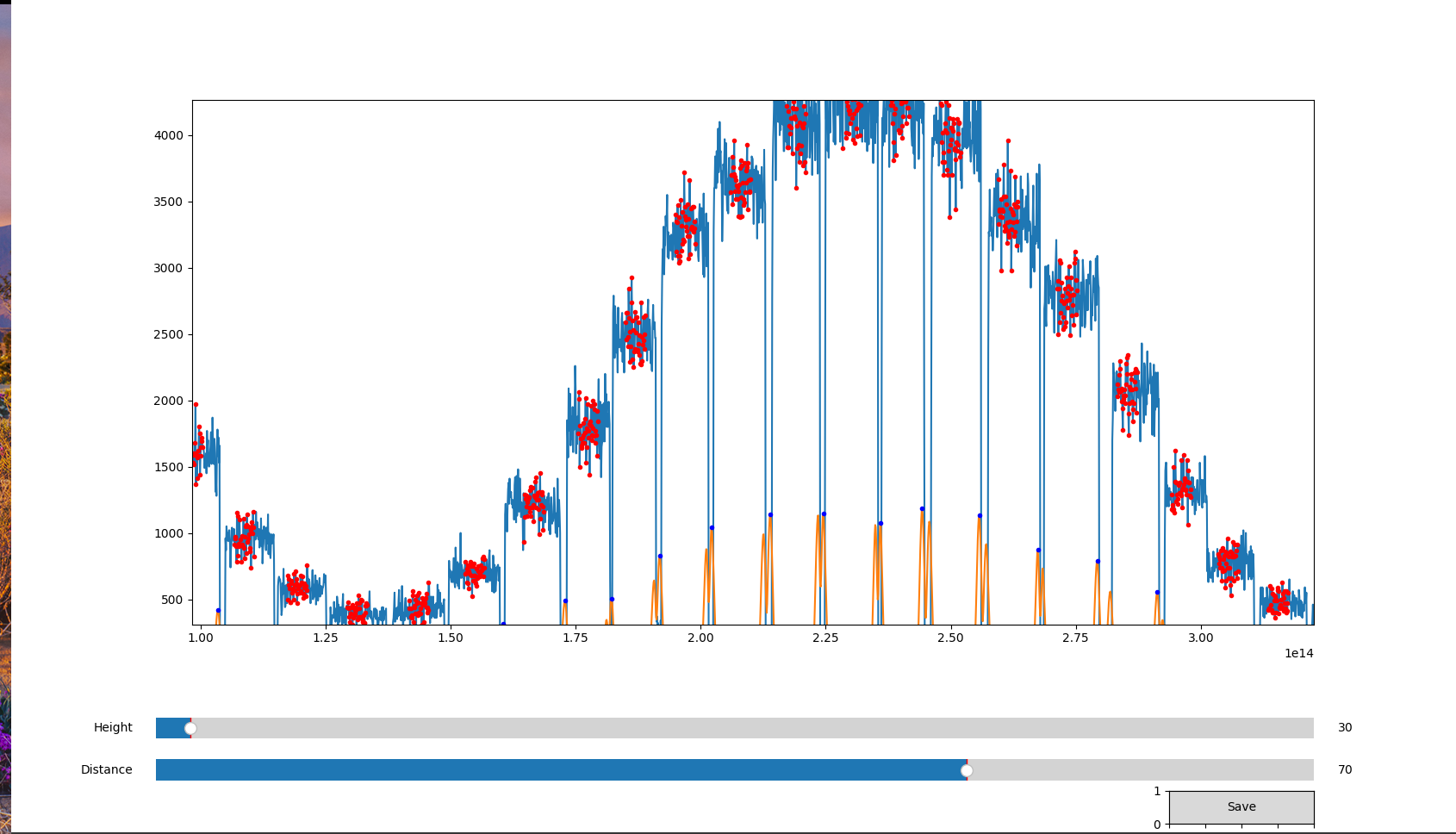The width and height of the screenshot is (1456, 834).
Task: Click the Distance label text
Action: pos(105,770)
